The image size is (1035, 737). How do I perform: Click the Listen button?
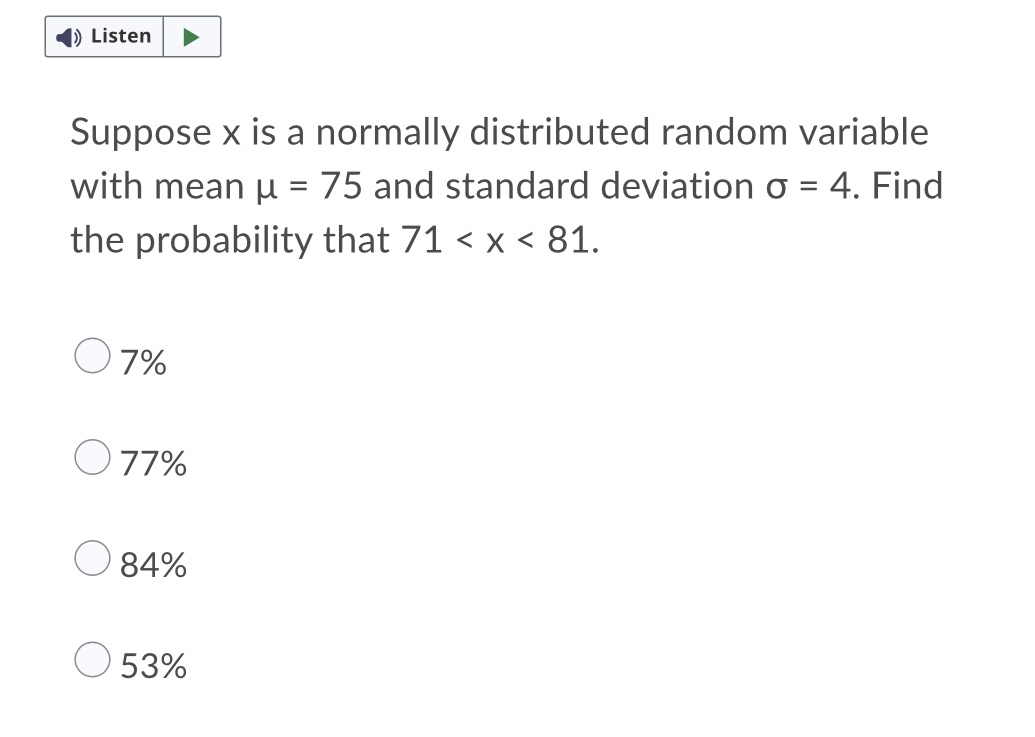(x=103, y=36)
